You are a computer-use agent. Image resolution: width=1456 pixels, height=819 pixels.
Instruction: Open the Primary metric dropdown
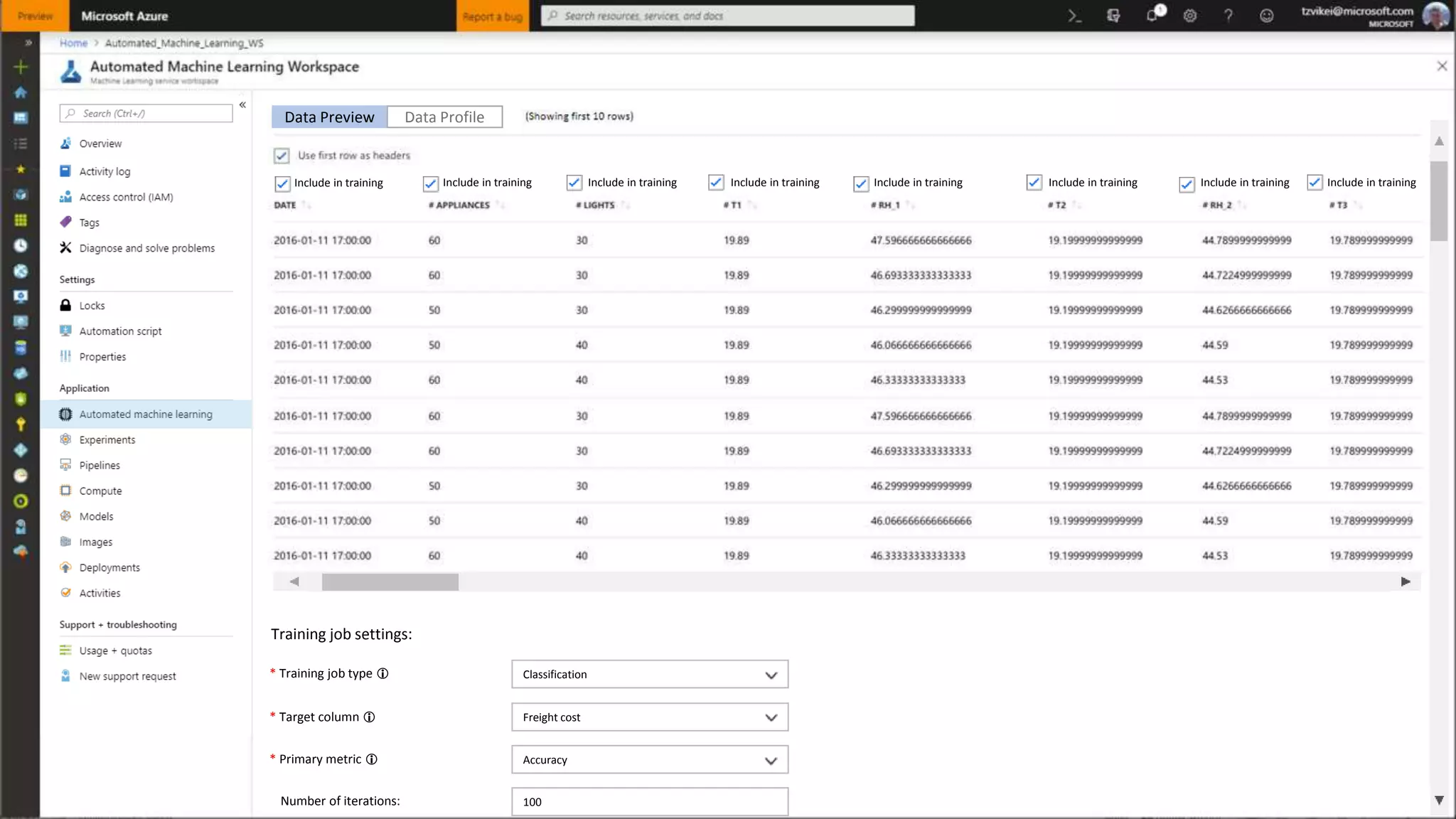pos(650,760)
